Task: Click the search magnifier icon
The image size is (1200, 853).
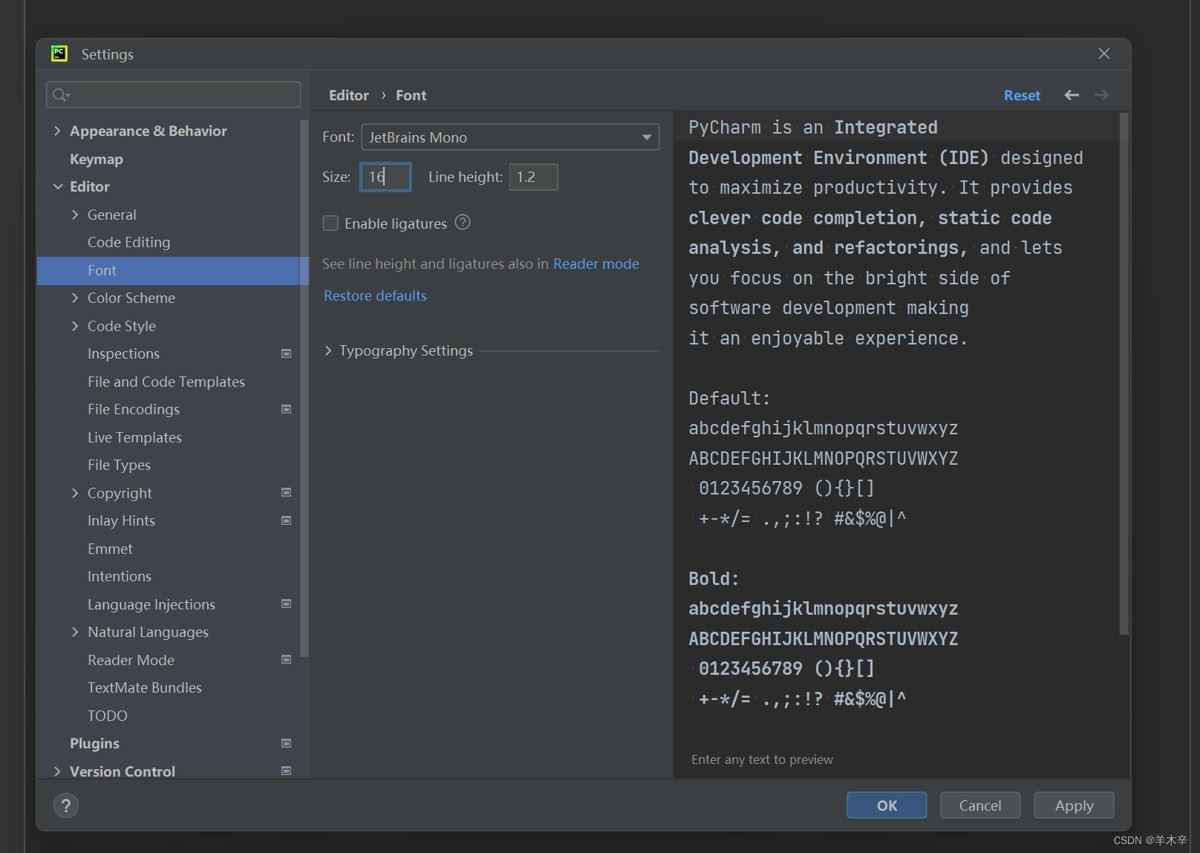Action: click(x=60, y=95)
